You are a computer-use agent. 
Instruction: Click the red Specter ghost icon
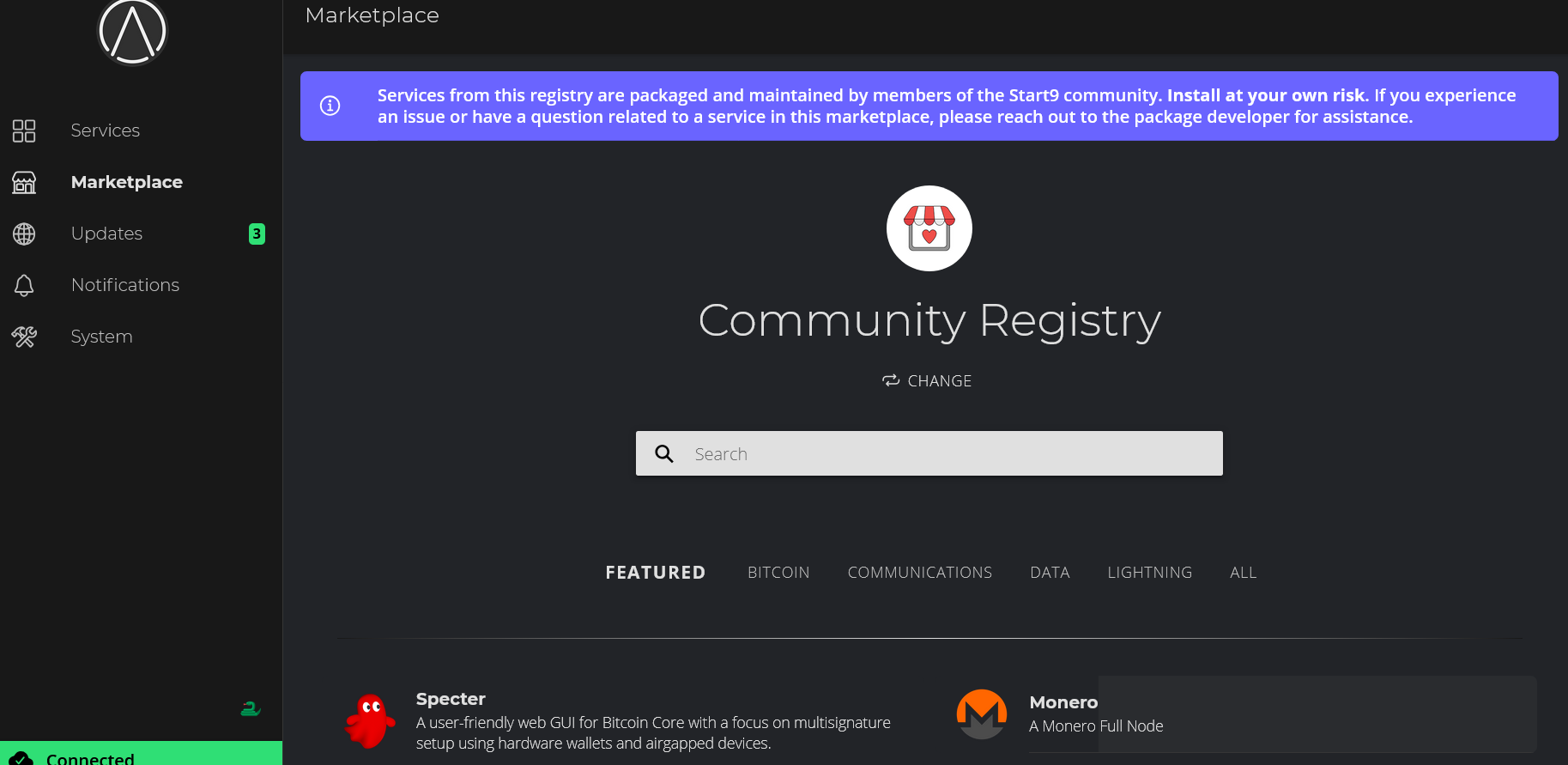pyautogui.click(x=370, y=720)
